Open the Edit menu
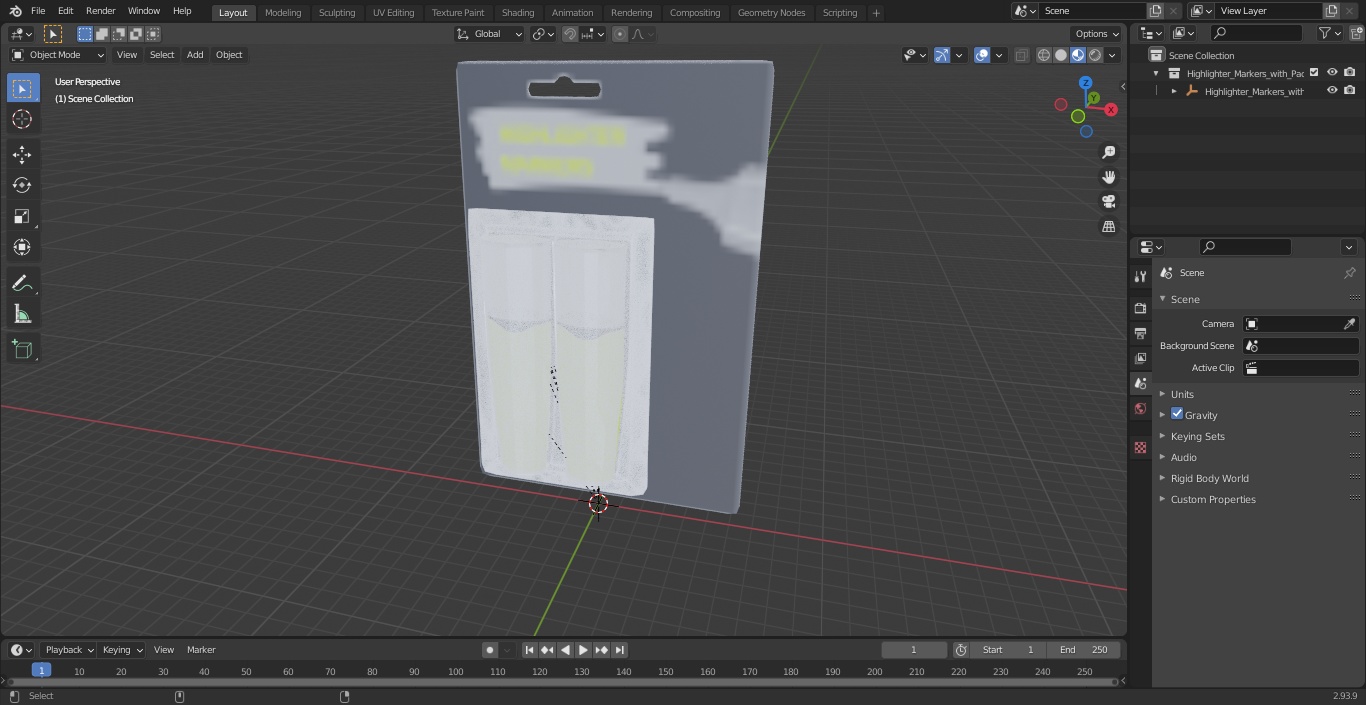The image size is (1366, 705). [65, 11]
